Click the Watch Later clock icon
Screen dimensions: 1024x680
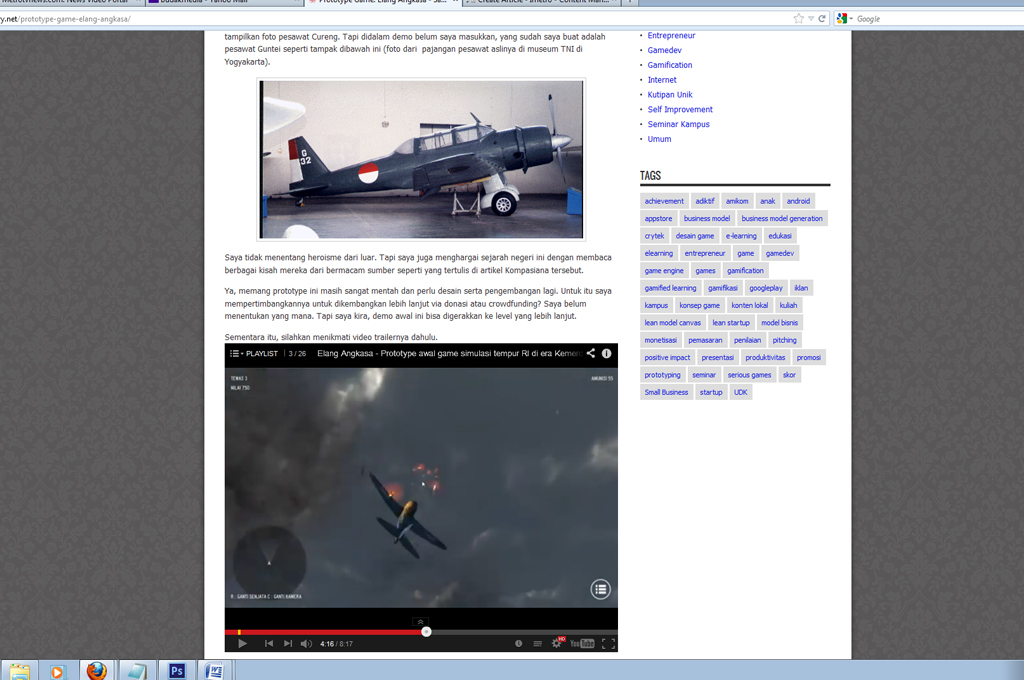(x=518, y=643)
